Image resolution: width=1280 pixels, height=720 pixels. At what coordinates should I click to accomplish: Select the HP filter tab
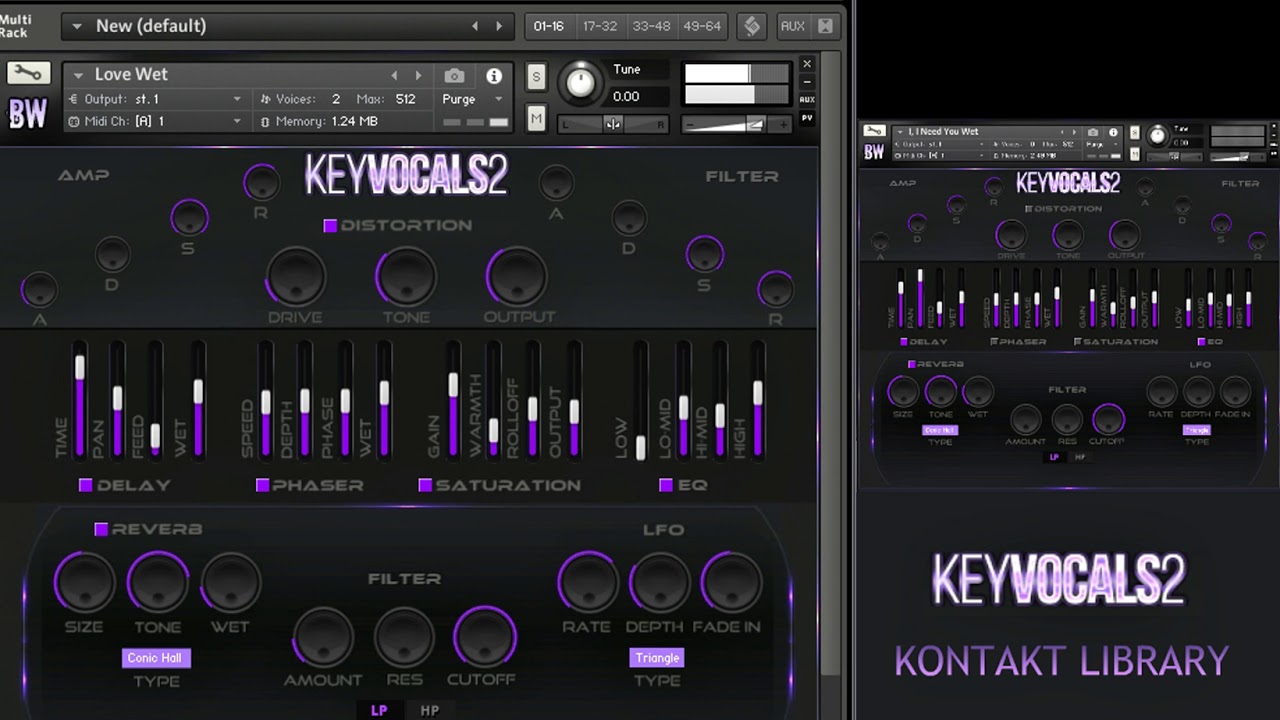click(x=429, y=710)
